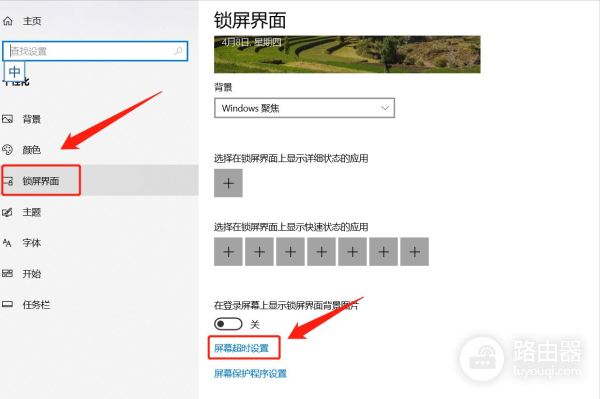Toggle lock screen background on sign-in screen
600x399 pixels.
[228, 324]
